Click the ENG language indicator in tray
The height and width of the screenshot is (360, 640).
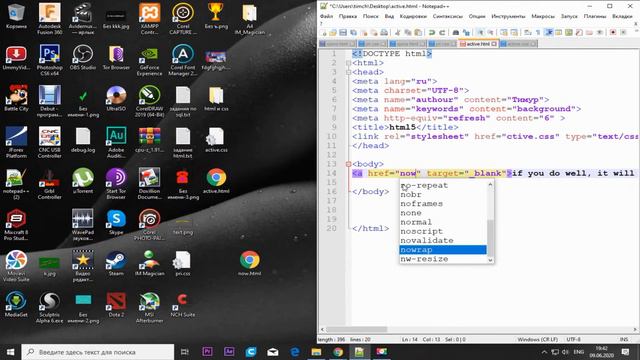579,352
